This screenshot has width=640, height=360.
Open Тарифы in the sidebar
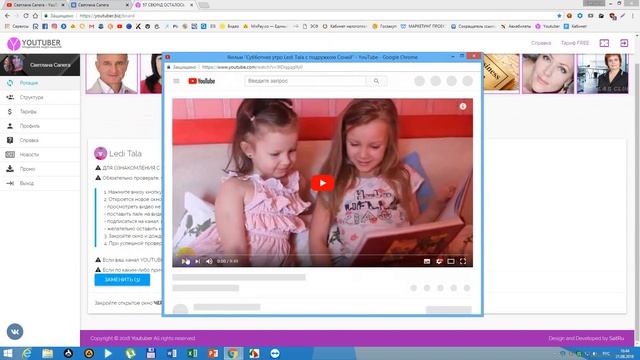click(x=40, y=111)
